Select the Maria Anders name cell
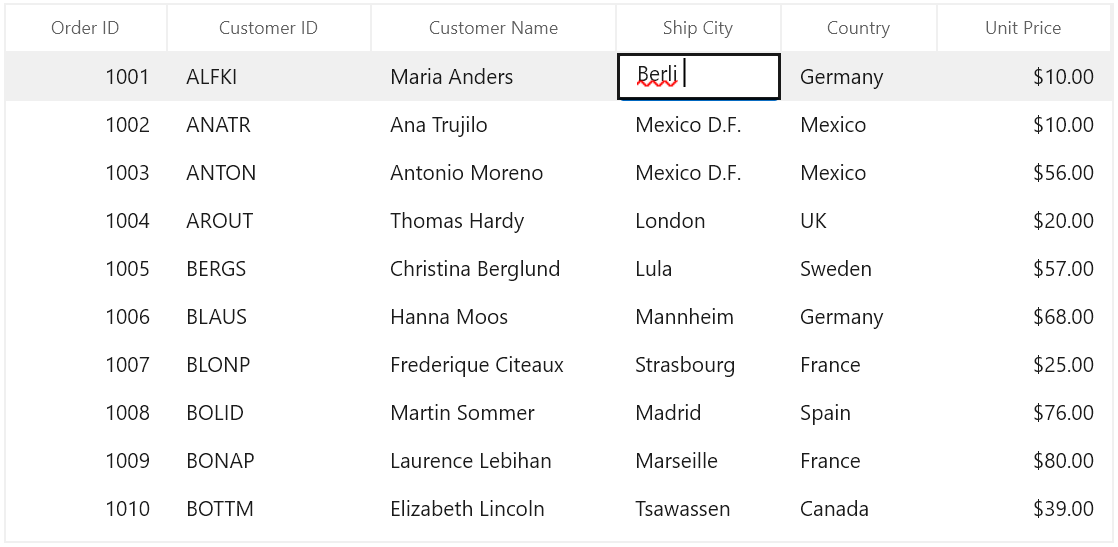The height and width of the screenshot is (547, 1118). (x=452, y=77)
